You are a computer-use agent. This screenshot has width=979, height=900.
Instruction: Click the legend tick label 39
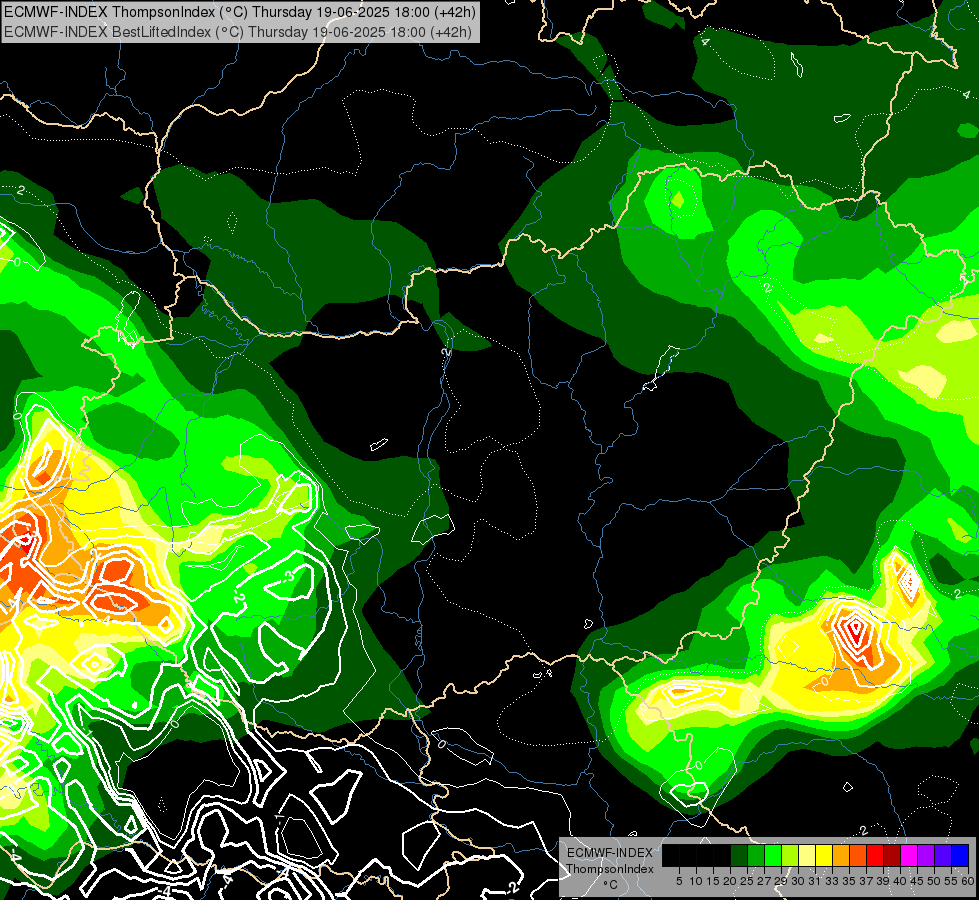tap(883, 881)
